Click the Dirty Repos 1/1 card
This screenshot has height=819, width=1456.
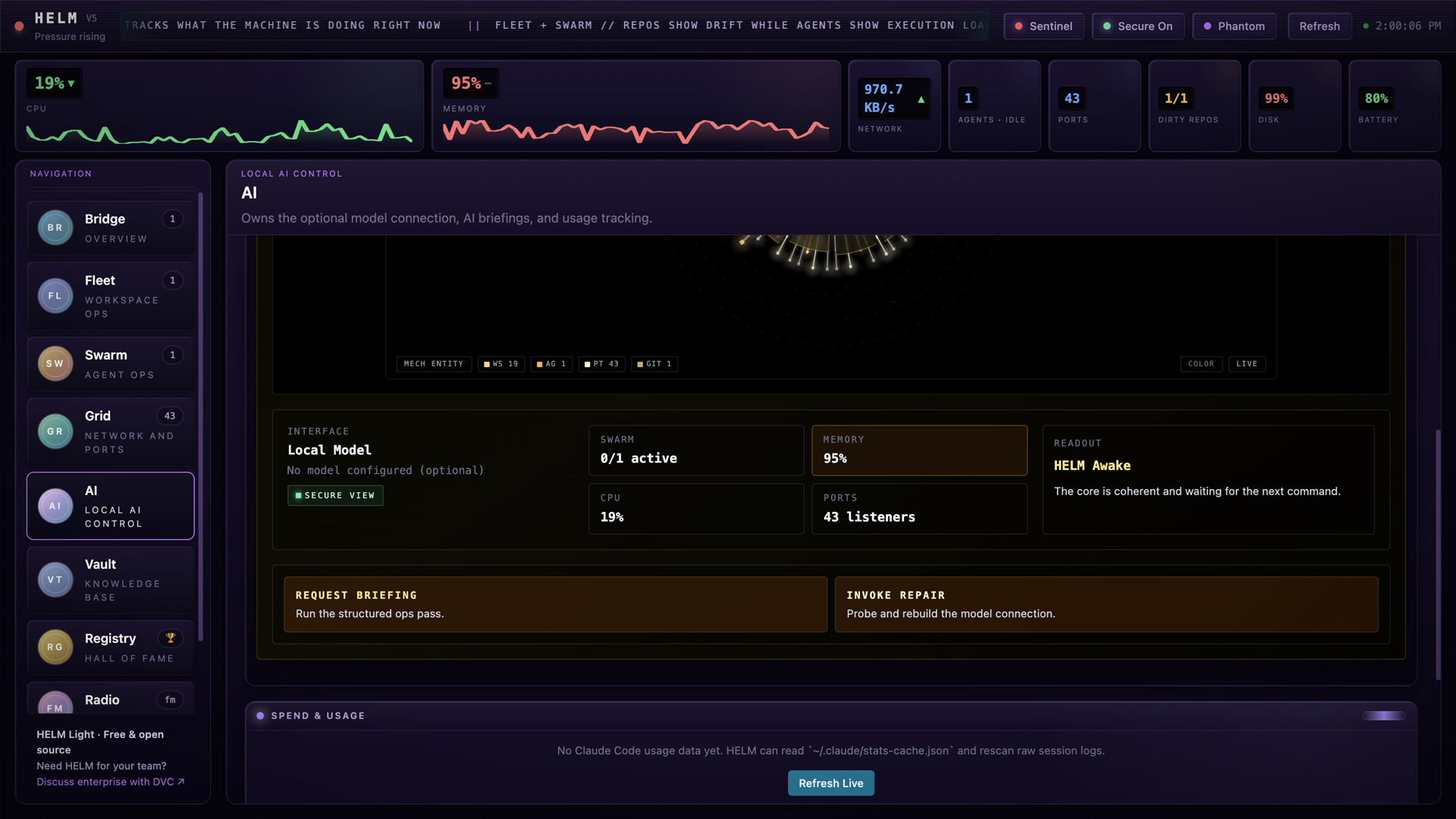(x=1194, y=106)
